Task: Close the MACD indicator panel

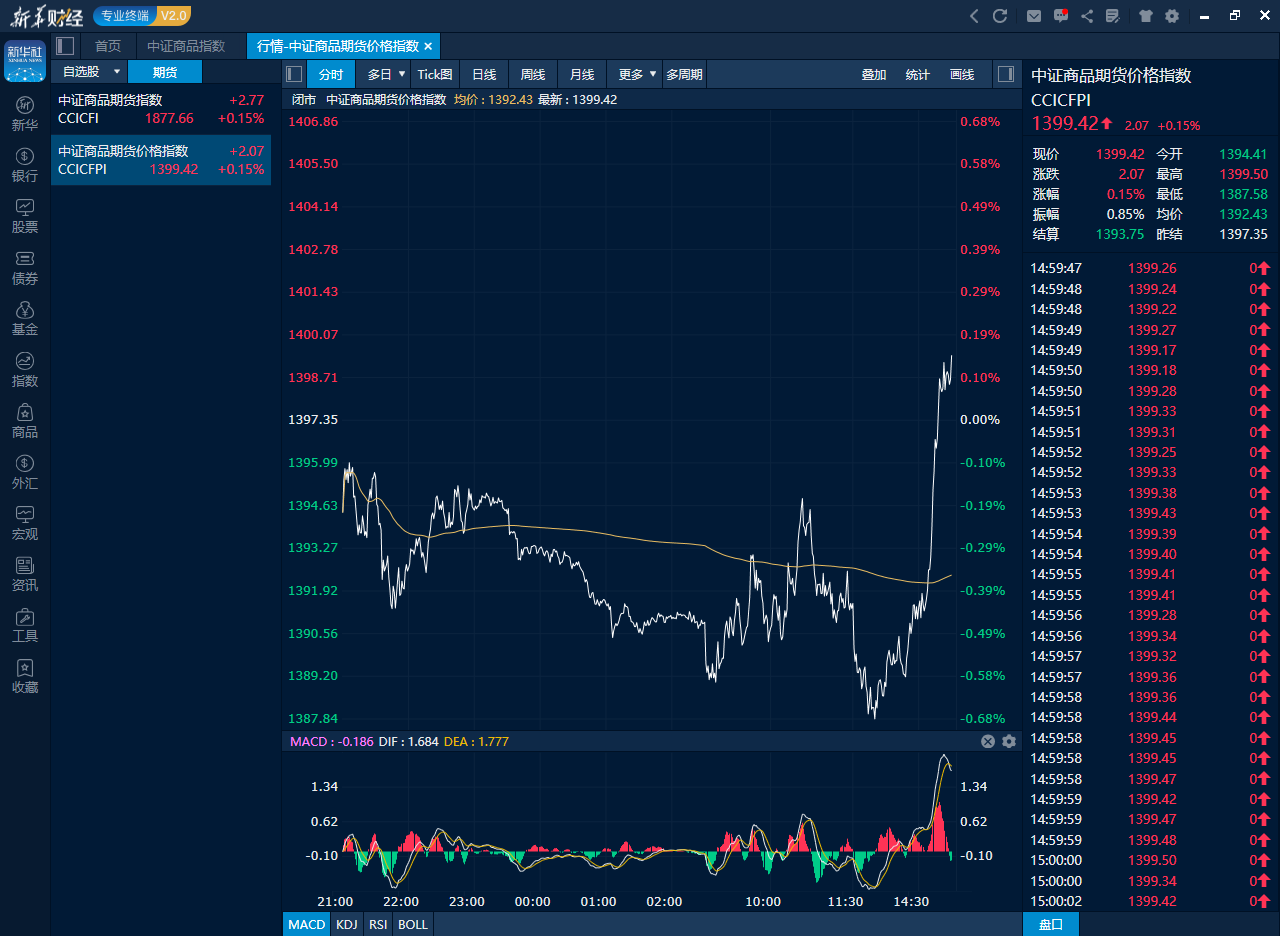Action: coord(988,741)
